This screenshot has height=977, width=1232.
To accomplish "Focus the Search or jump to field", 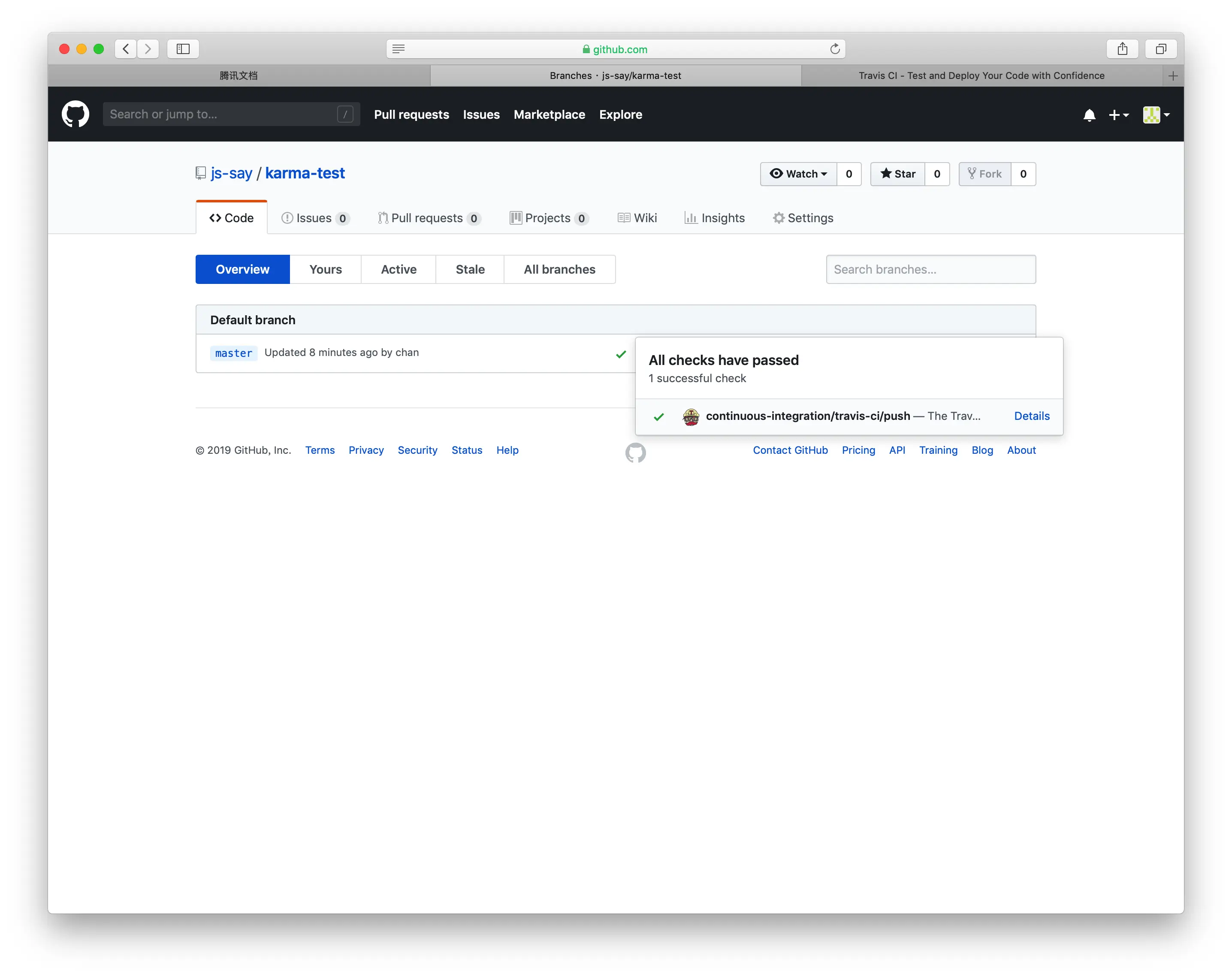I will click(231, 114).
